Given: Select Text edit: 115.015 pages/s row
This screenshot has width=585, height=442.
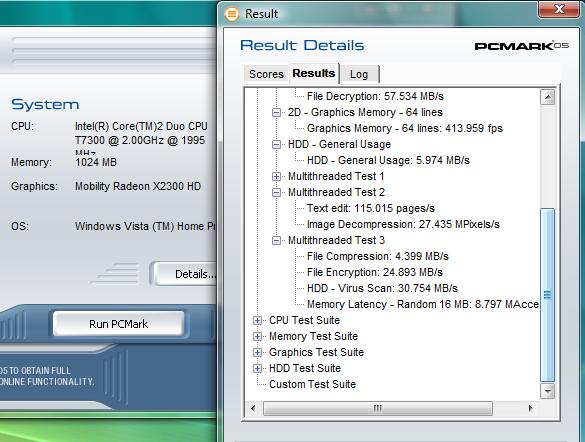Looking at the screenshot, I should coord(370,208).
